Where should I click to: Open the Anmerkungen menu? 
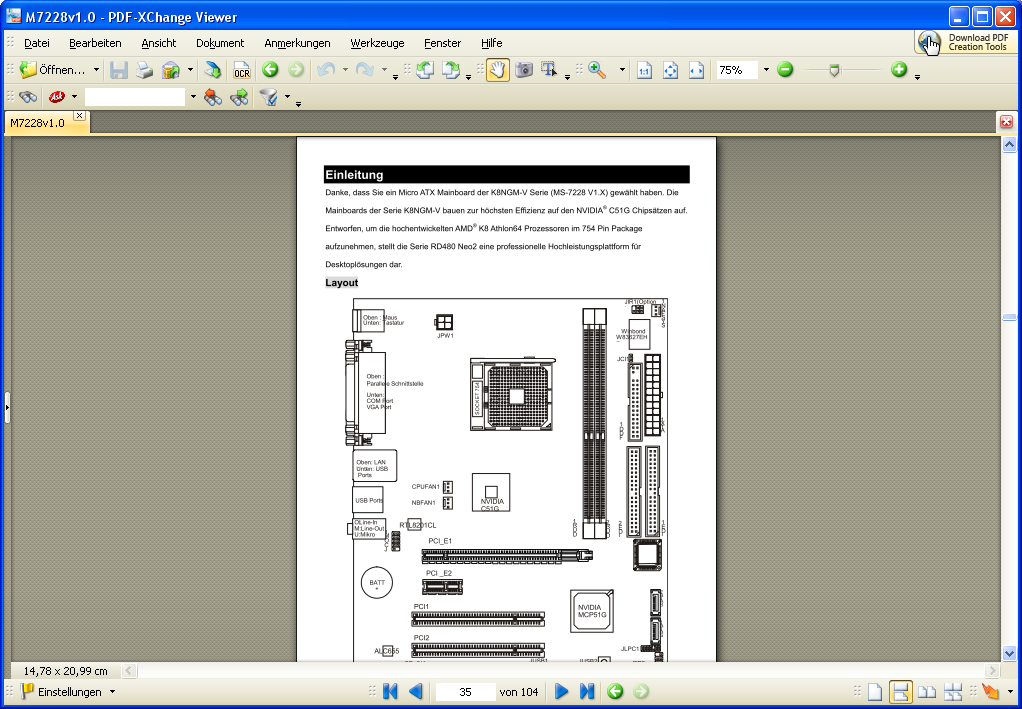297,43
